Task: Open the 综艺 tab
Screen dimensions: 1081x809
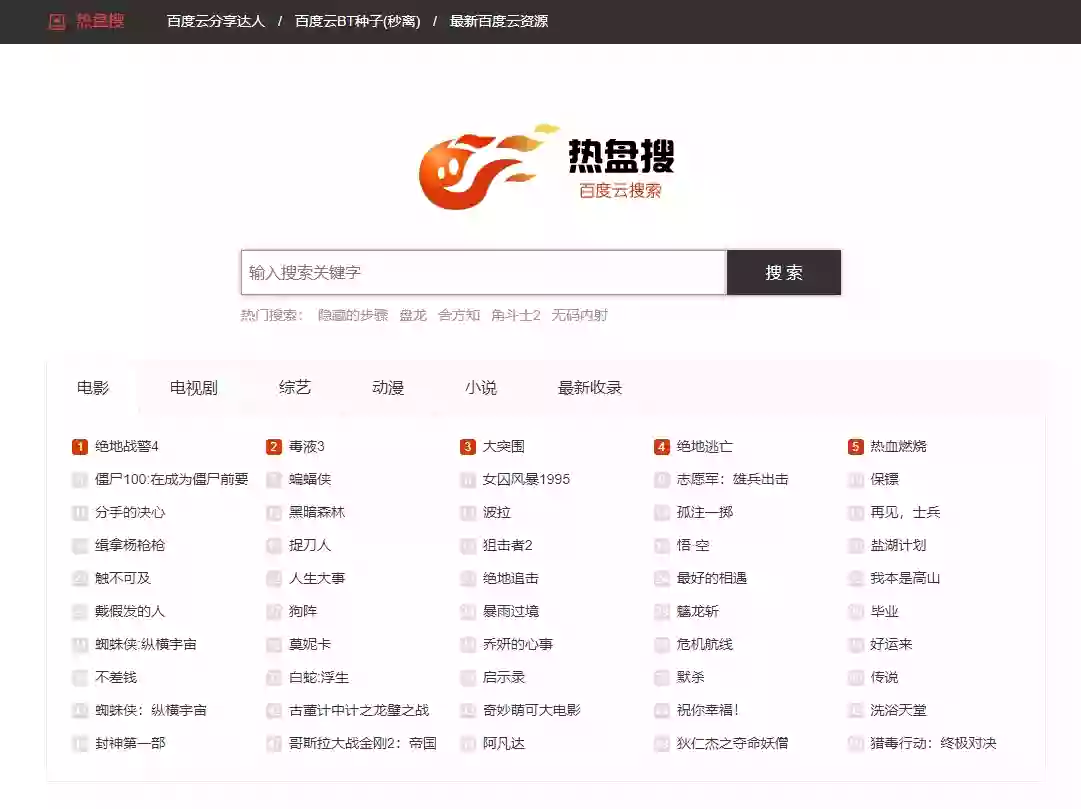Action: (x=294, y=387)
